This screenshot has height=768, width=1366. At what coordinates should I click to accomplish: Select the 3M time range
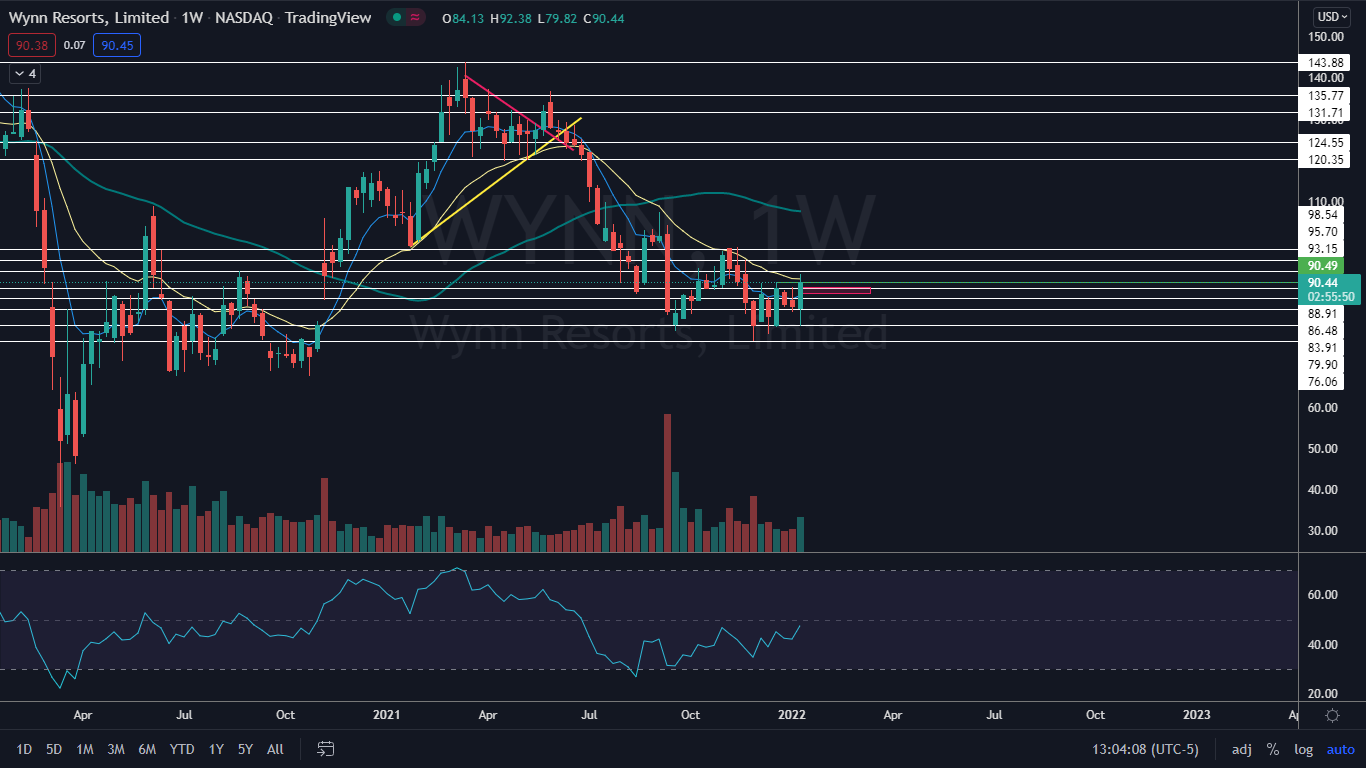tap(115, 749)
